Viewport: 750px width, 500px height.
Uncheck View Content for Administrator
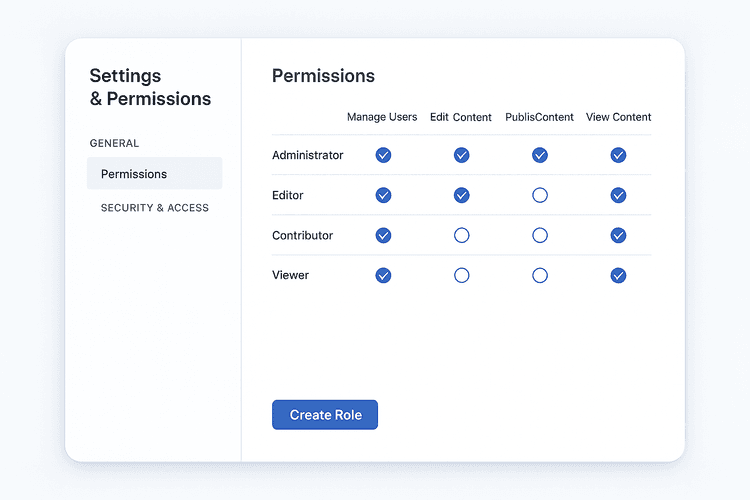click(618, 155)
